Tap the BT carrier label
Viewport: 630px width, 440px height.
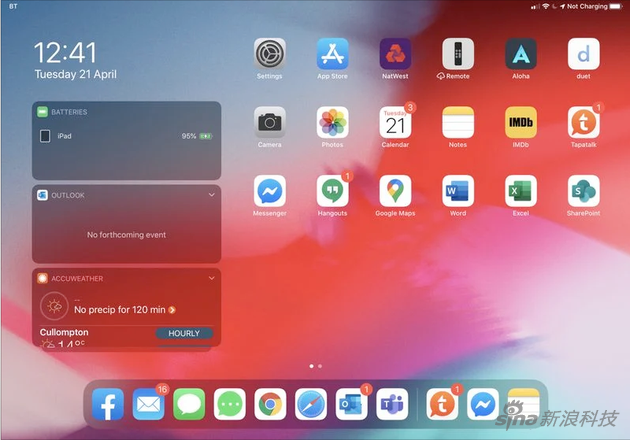point(13,6)
